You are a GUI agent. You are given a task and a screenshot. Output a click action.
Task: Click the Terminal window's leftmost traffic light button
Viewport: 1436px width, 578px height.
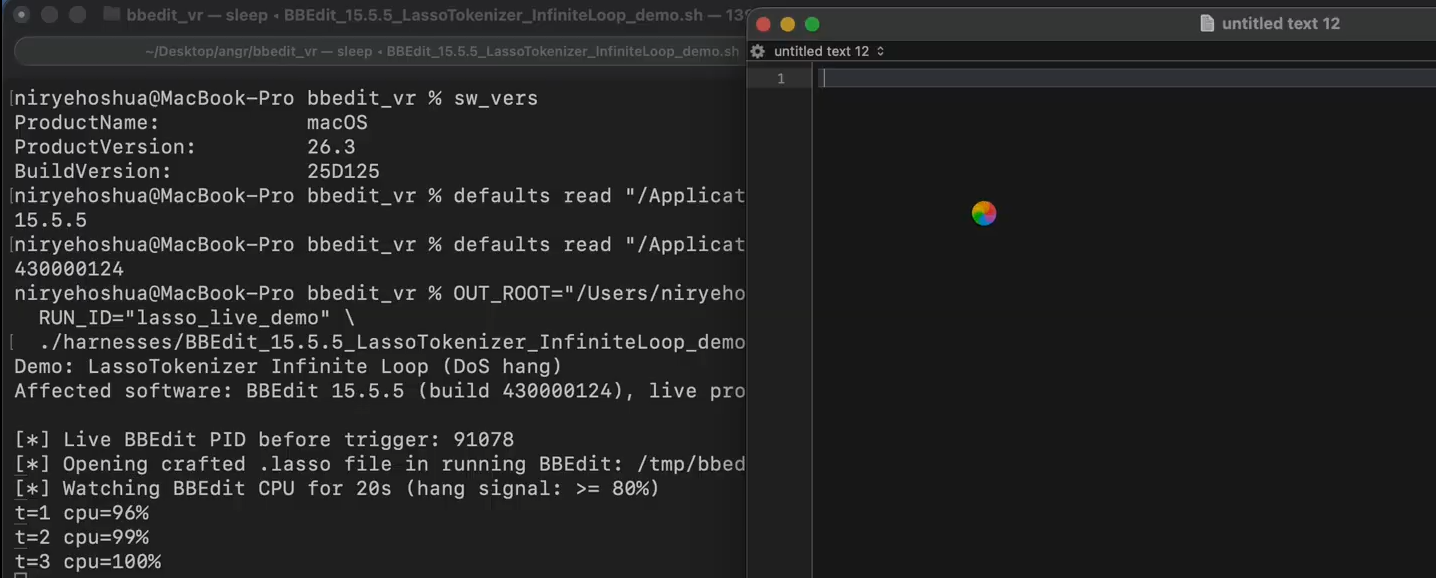tap(21, 15)
